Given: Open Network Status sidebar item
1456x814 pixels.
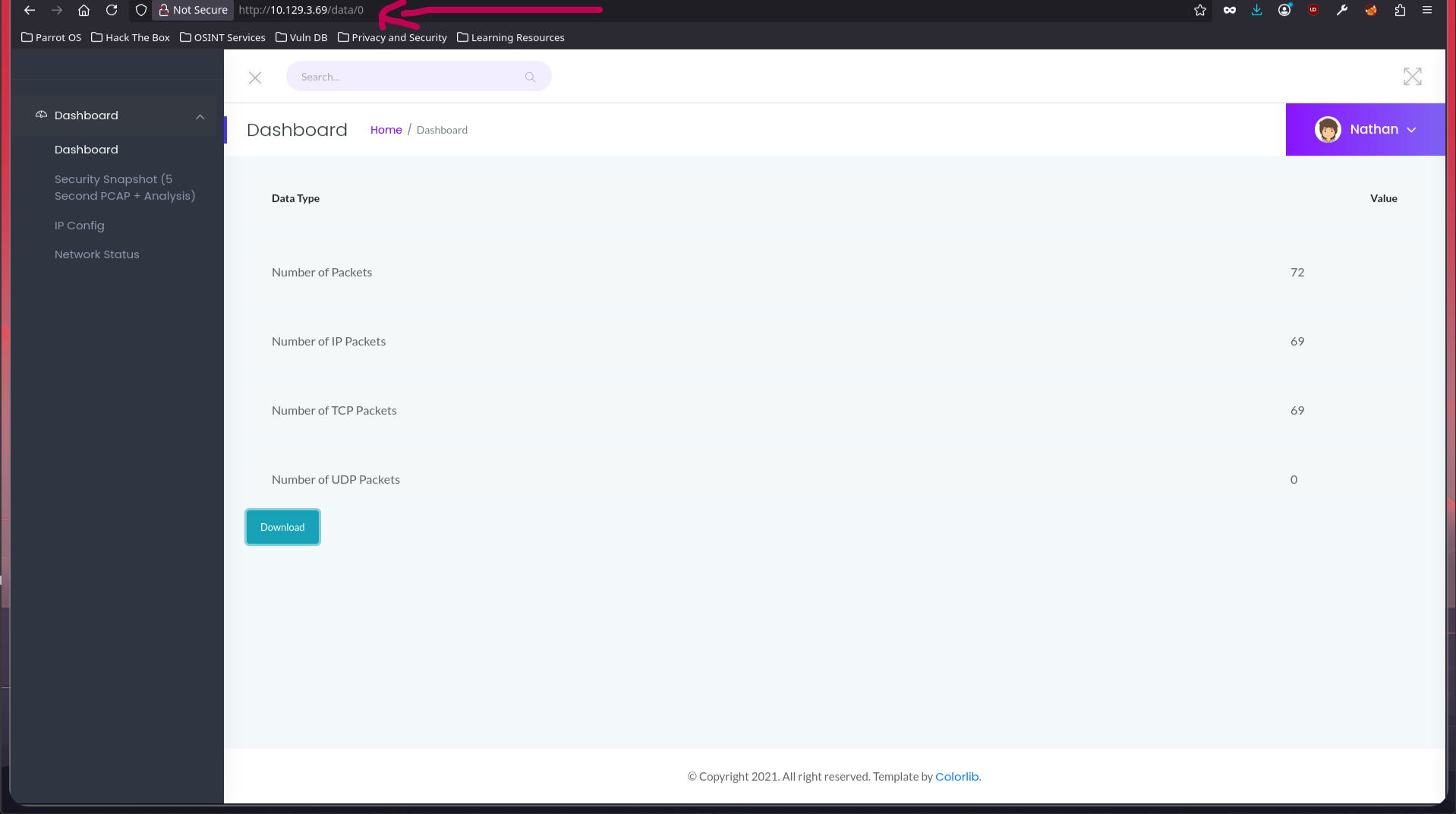Looking at the screenshot, I should tap(97, 254).
